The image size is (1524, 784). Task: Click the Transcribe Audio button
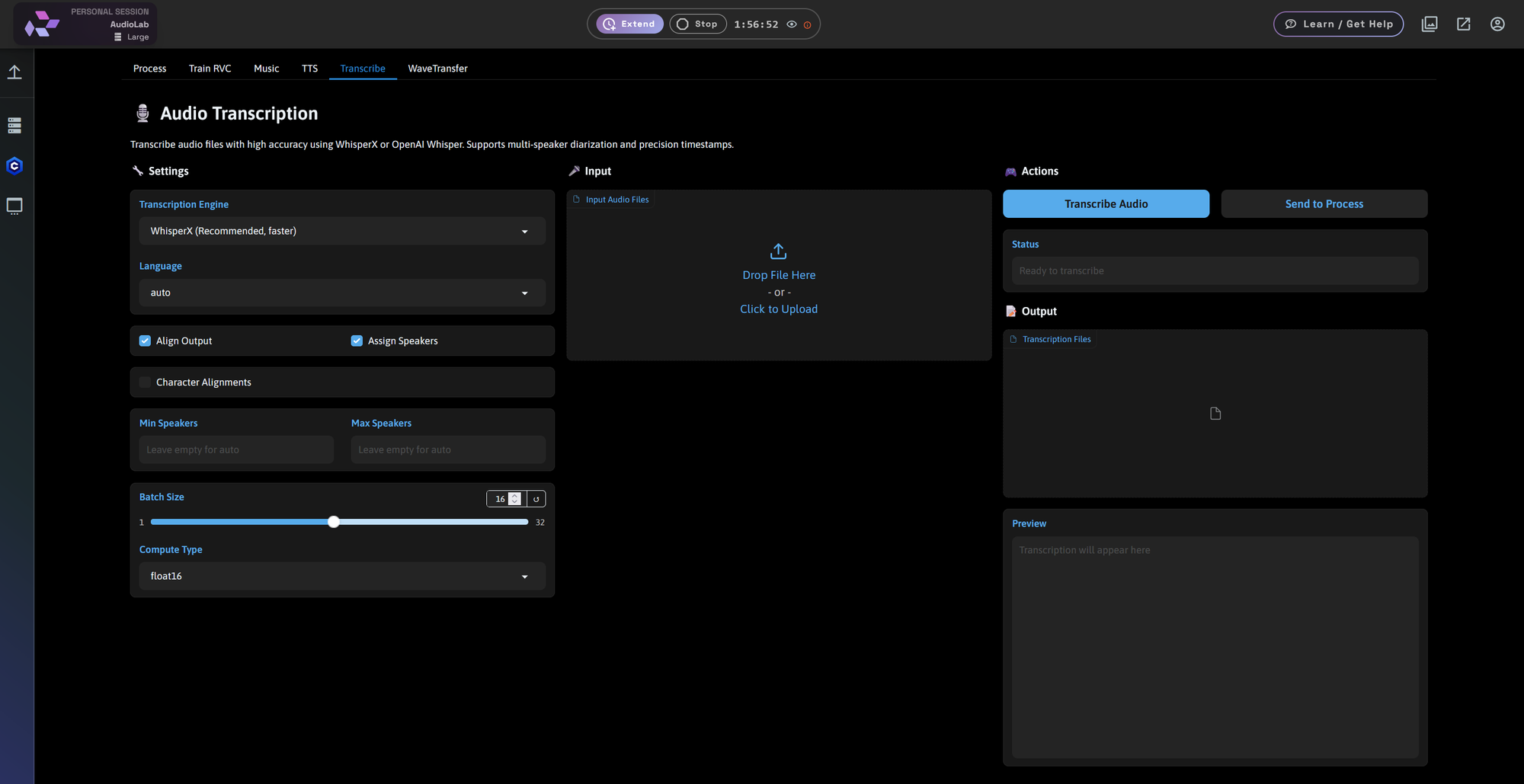pos(1106,204)
